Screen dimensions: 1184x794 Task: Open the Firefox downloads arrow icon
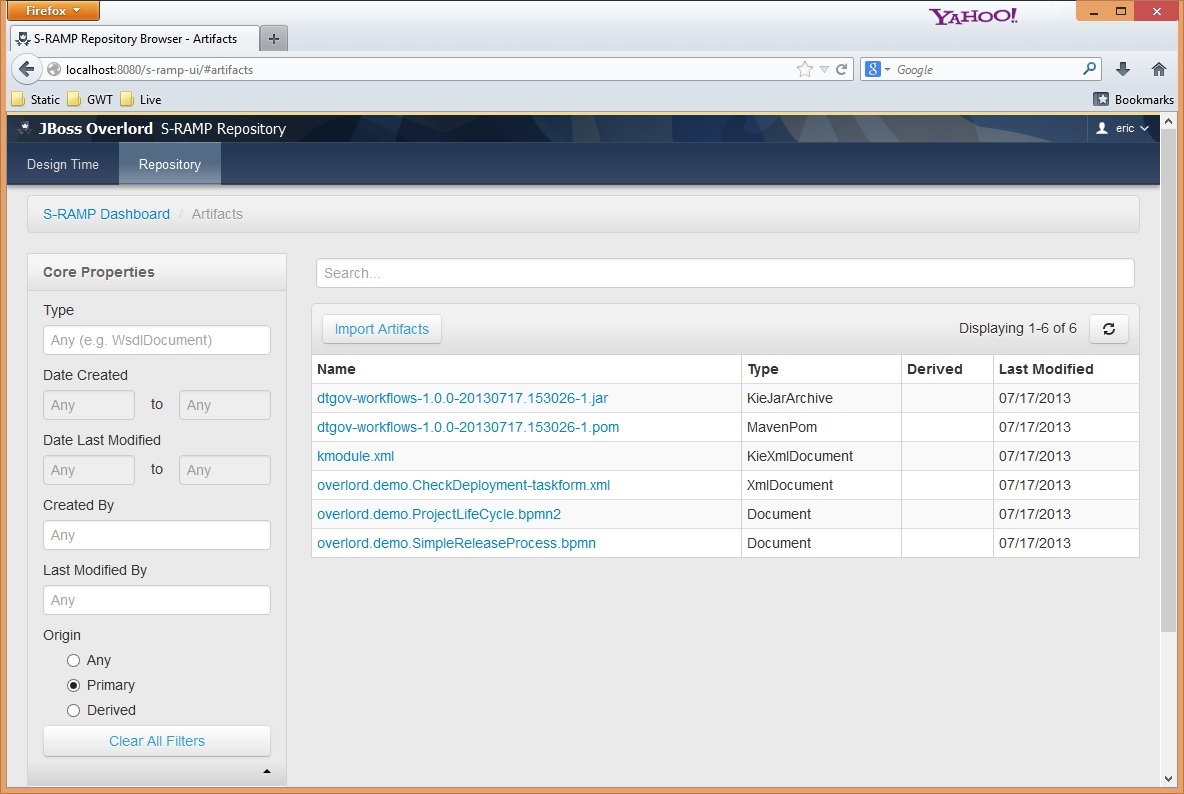tap(1123, 69)
